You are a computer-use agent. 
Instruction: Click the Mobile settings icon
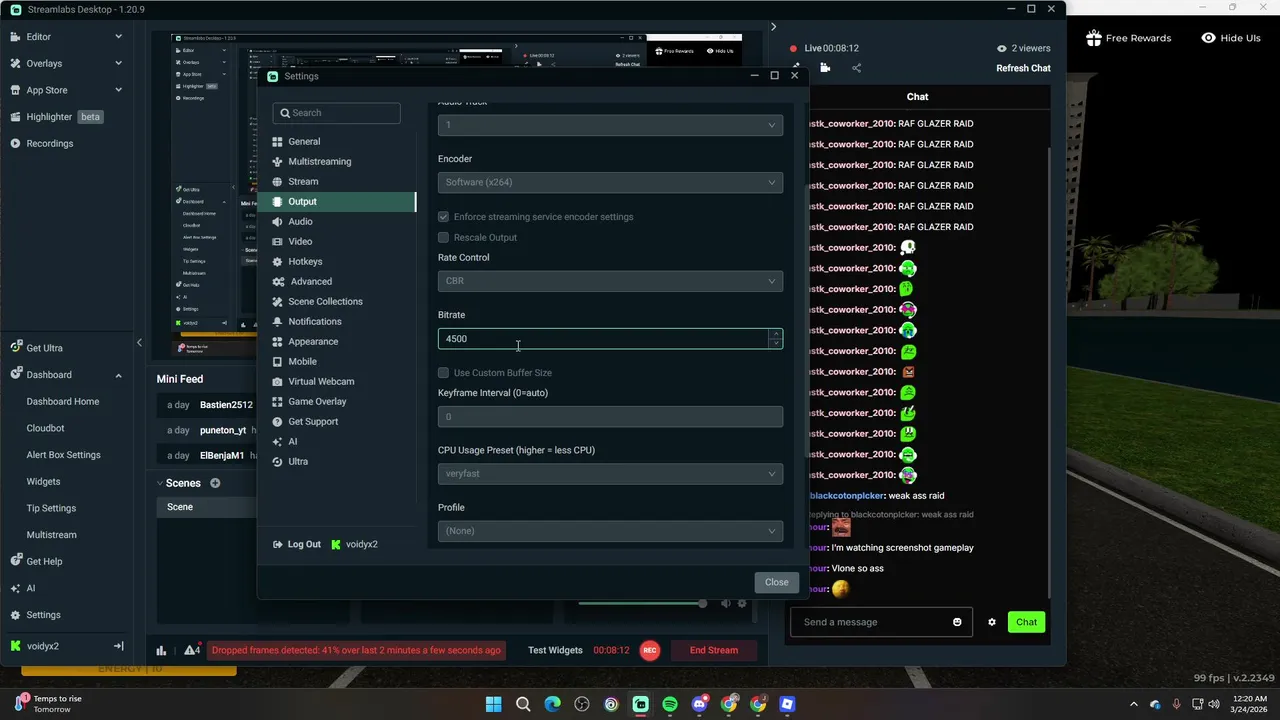pyautogui.click(x=278, y=361)
